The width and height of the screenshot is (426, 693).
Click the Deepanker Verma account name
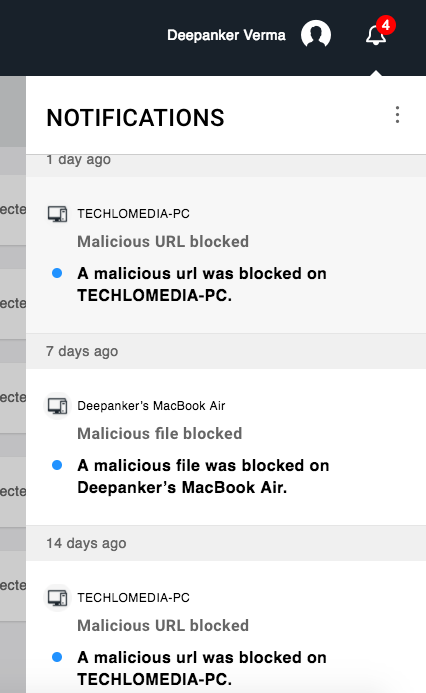pos(226,35)
